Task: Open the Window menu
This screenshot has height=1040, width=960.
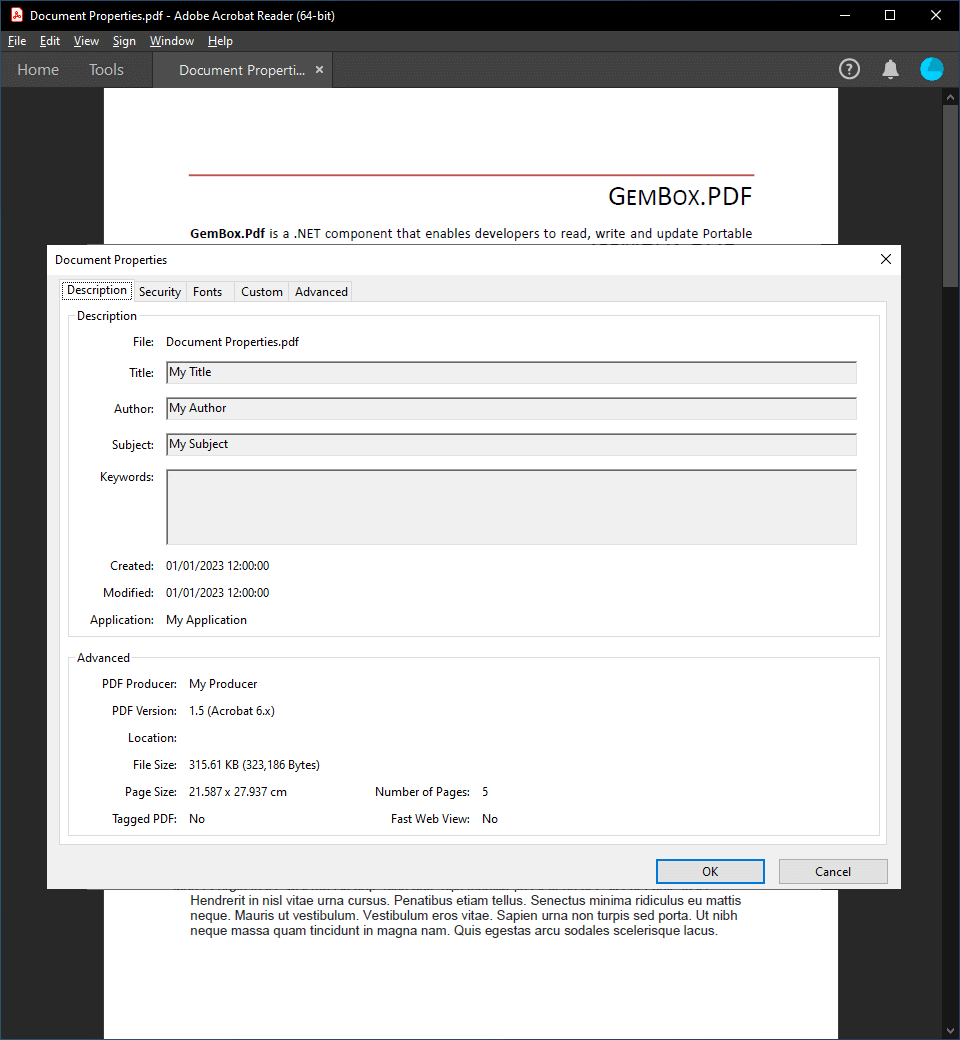Action: tap(171, 41)
